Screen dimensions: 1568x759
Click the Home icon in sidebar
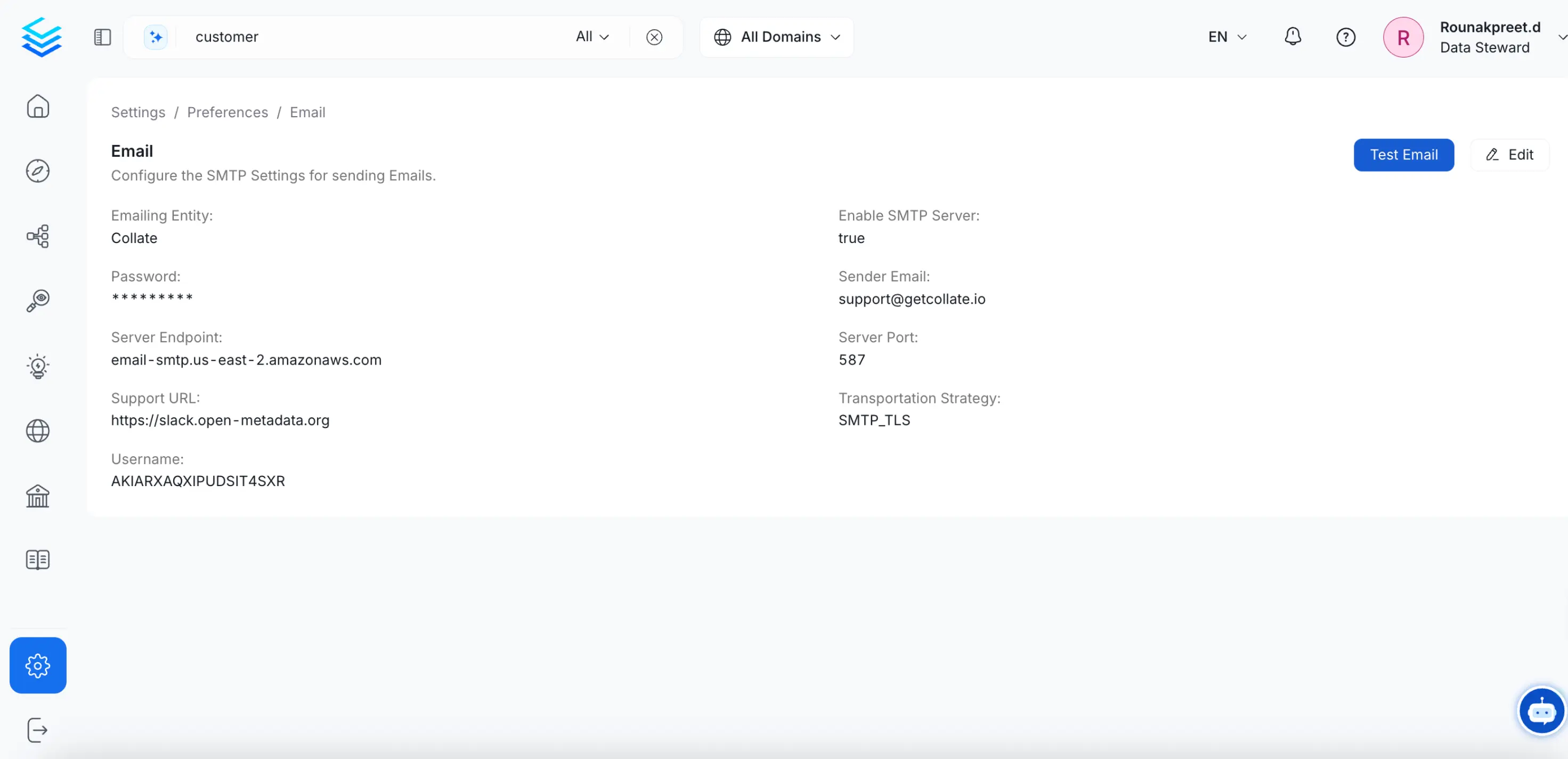(38, 107)
